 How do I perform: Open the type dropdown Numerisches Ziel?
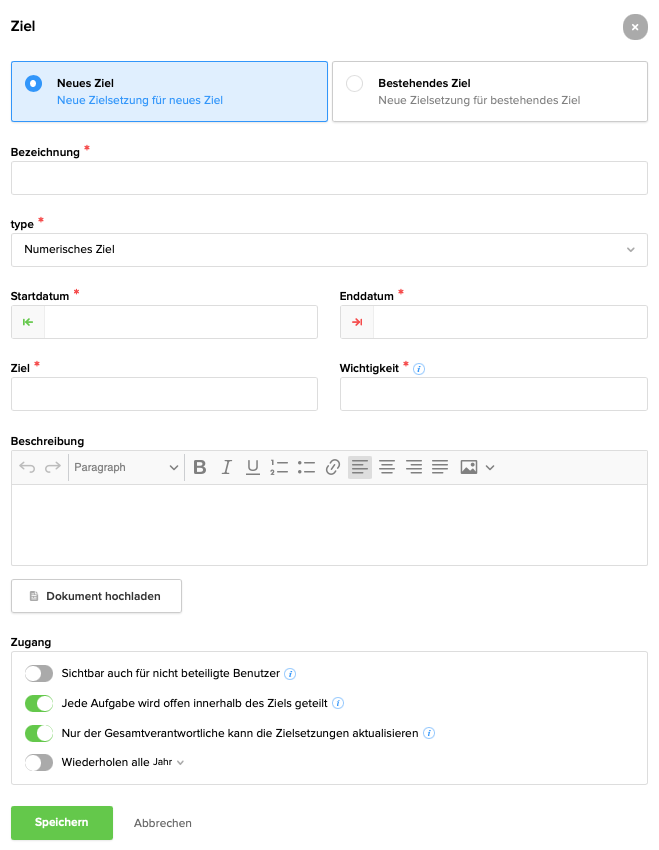tap(329, 250)
